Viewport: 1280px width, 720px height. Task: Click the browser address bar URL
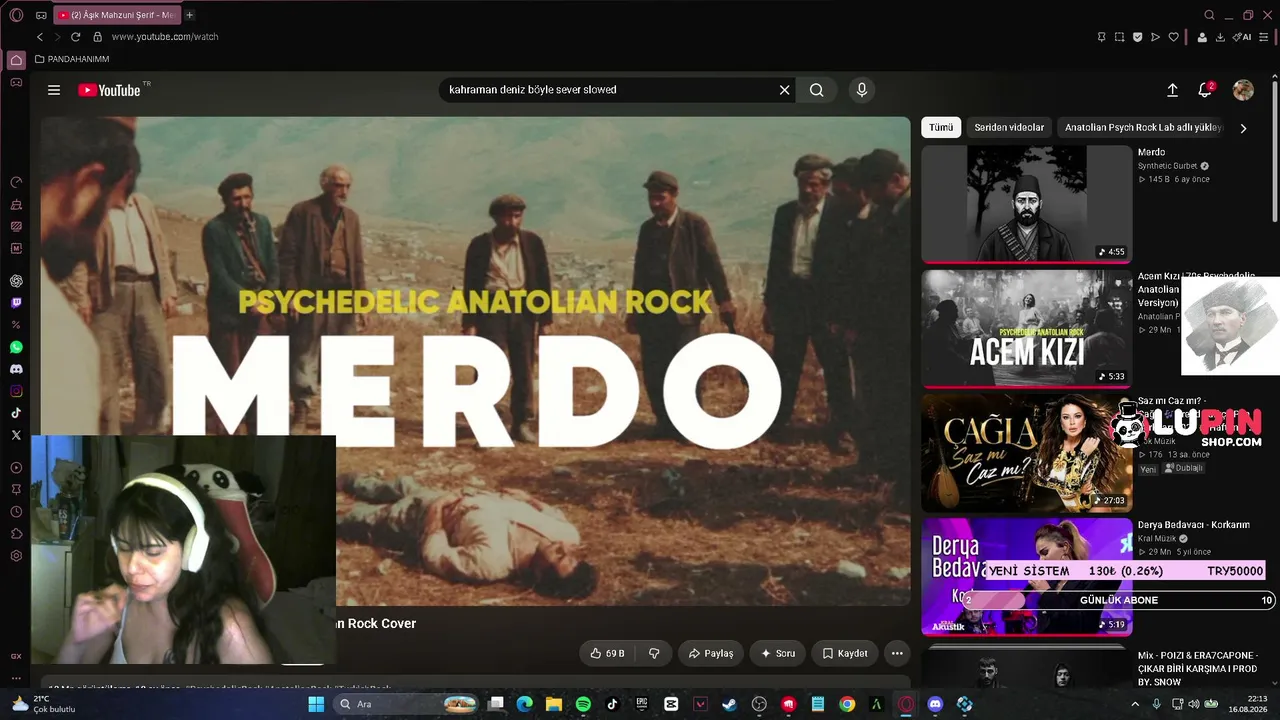[165, 37]
